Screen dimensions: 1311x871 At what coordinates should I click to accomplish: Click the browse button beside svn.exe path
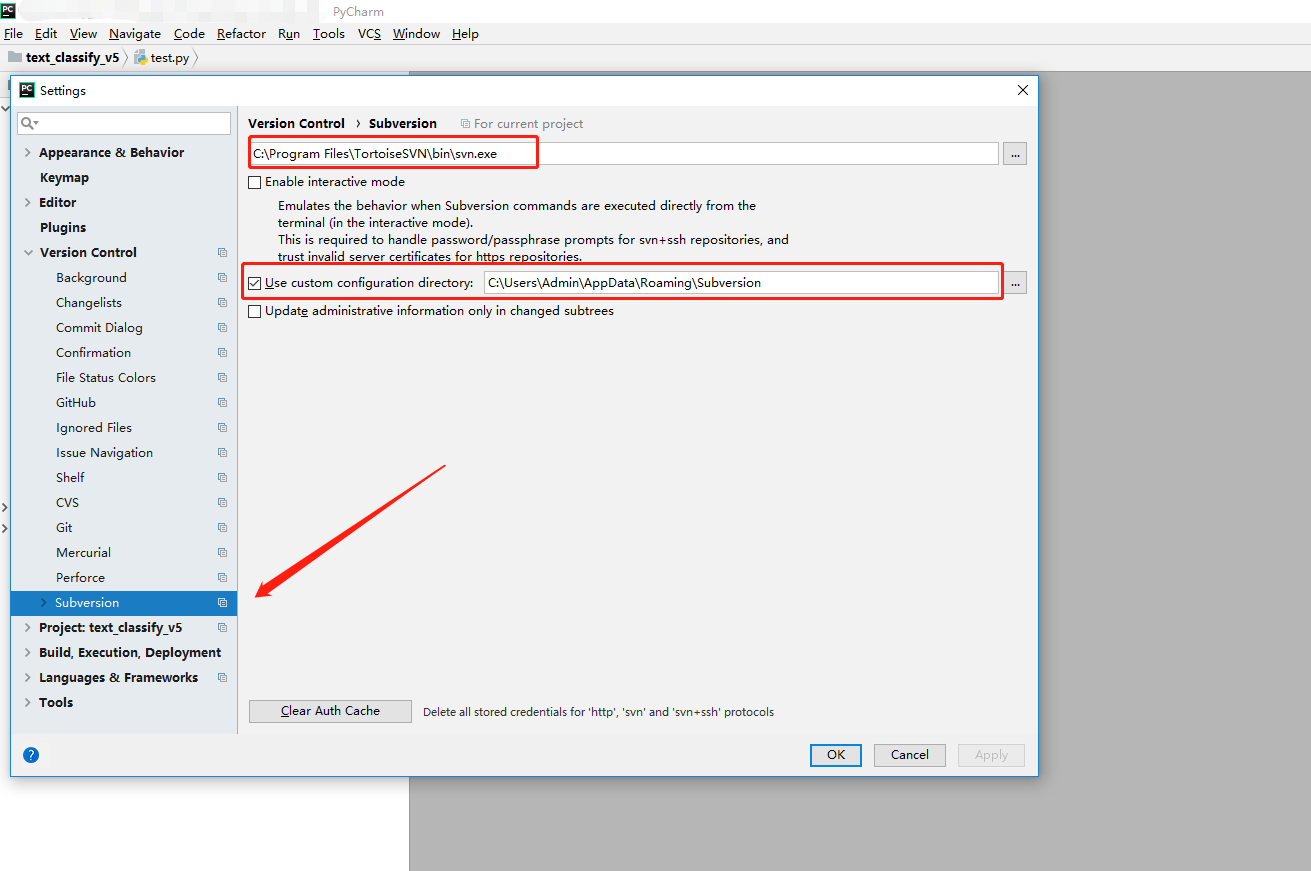click(1014, 153)
